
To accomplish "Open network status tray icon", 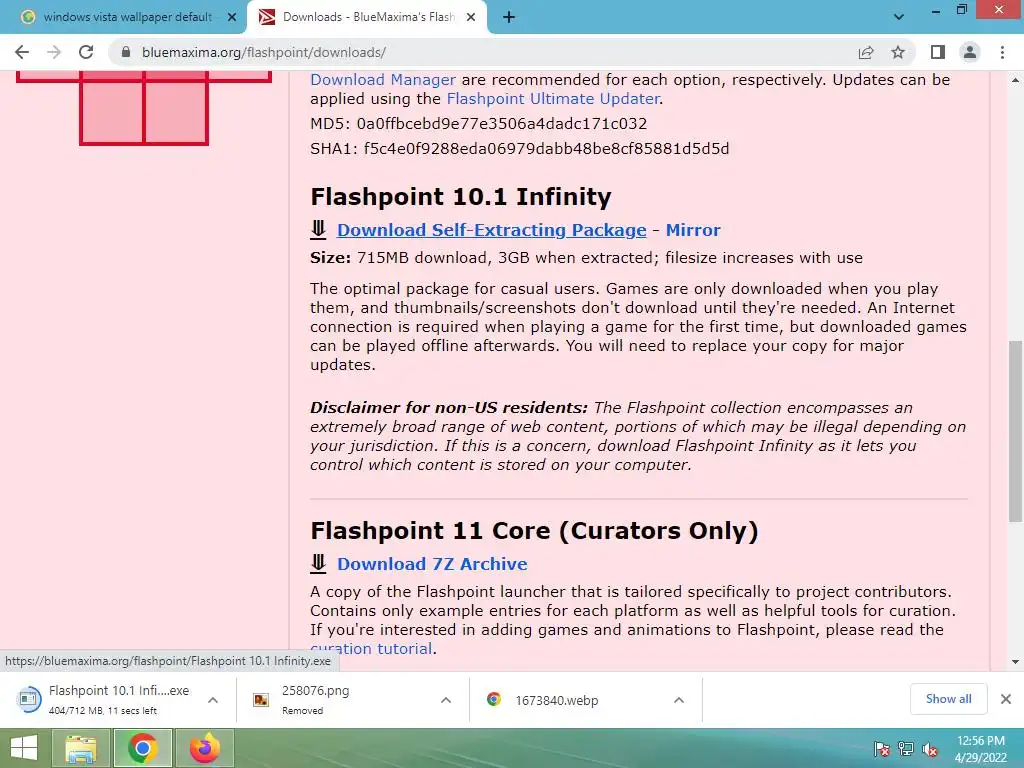I will [x=906, y=749].
